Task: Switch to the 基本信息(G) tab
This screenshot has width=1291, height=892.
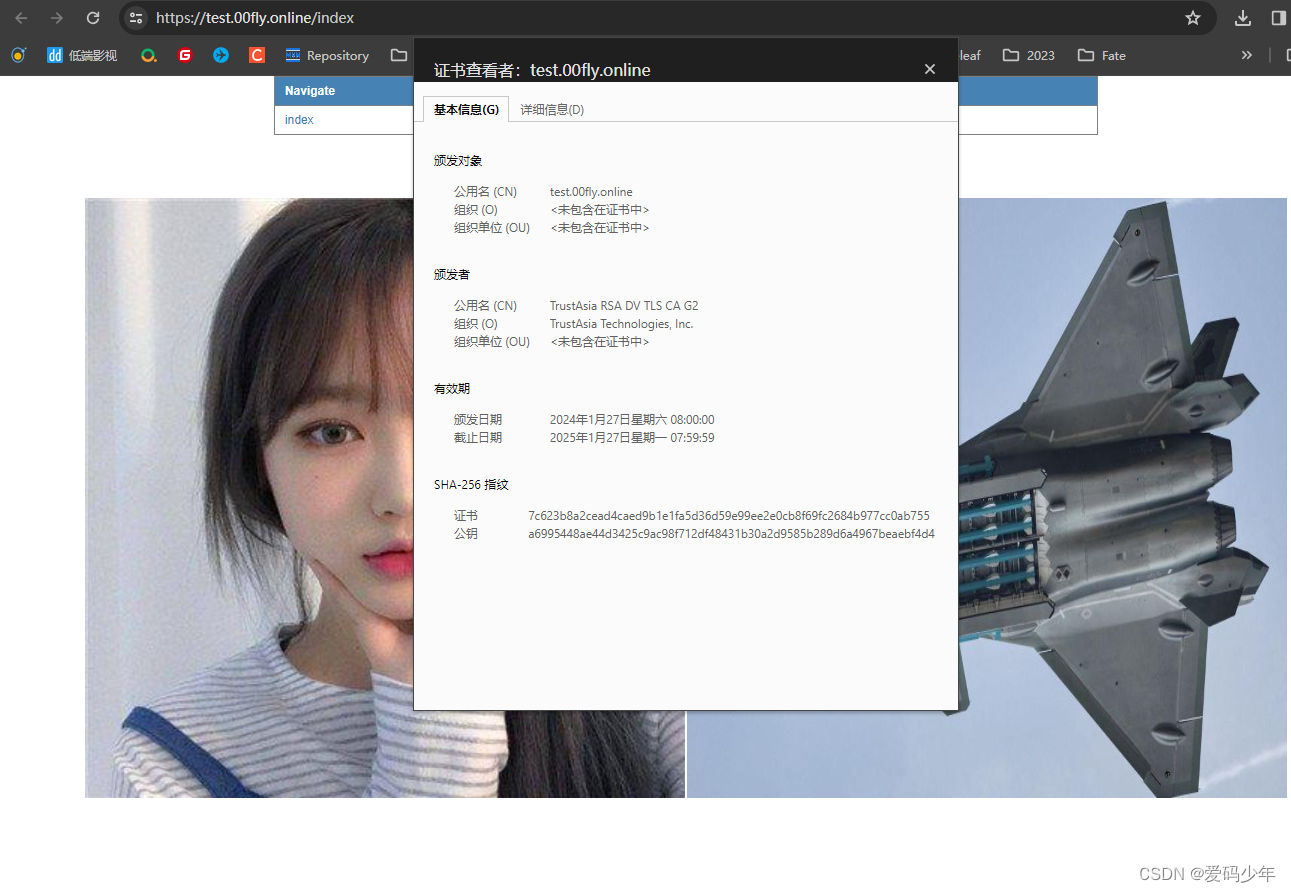Action: (x=466, y=110)
